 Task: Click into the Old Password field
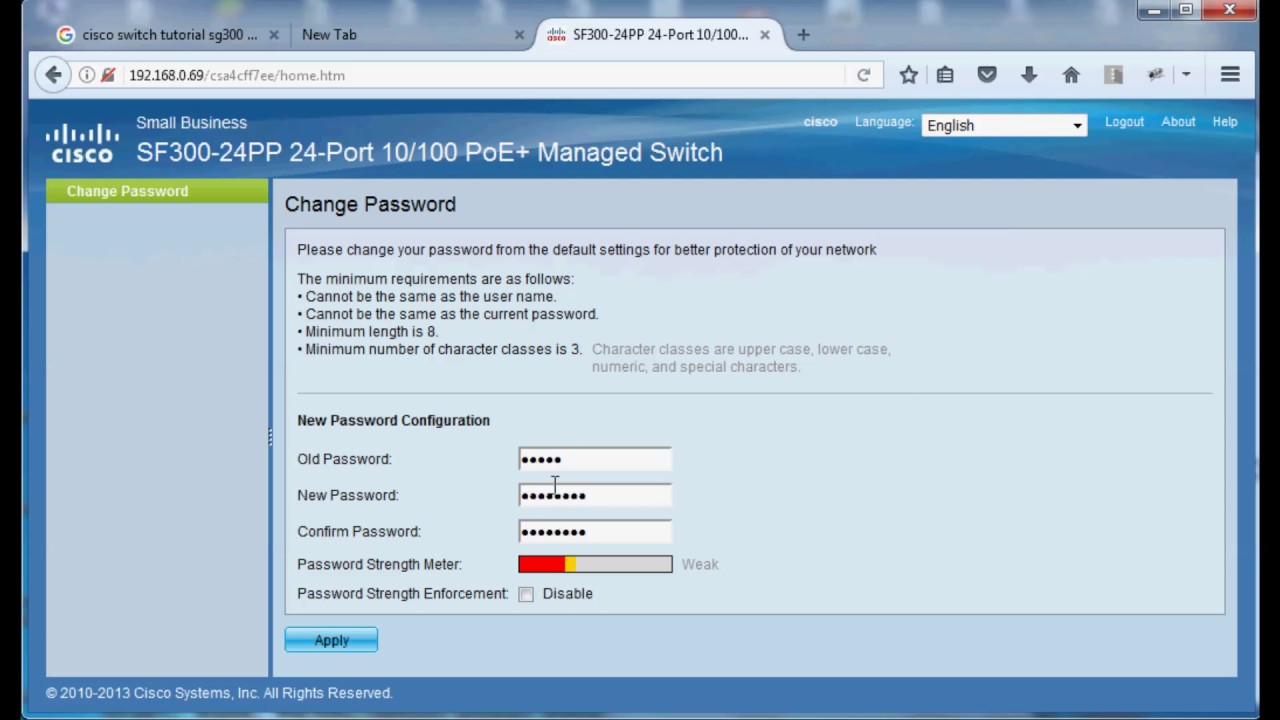595,459
